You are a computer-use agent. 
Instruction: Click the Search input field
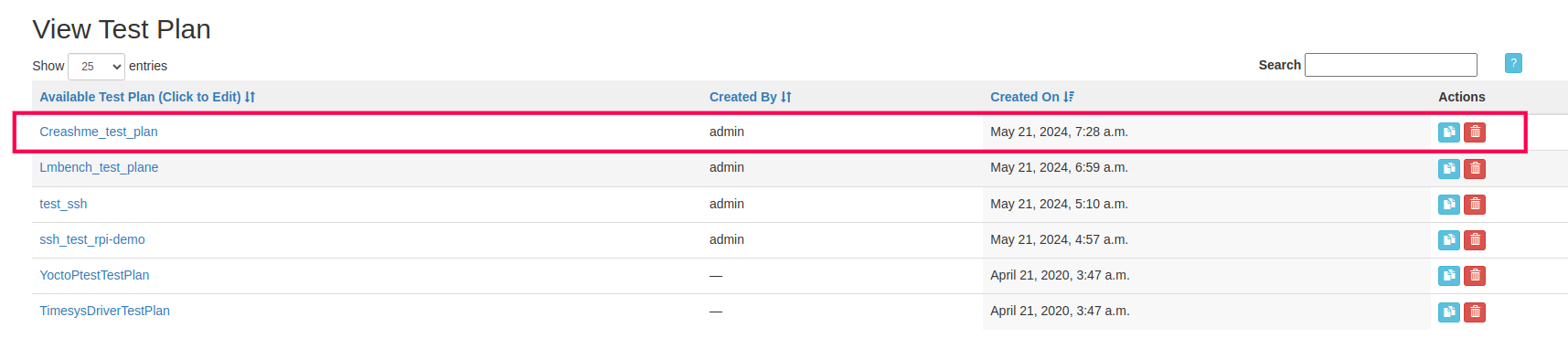pos(1391,65)
